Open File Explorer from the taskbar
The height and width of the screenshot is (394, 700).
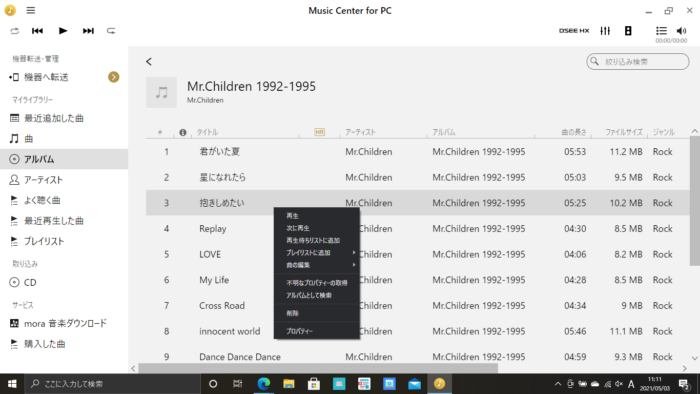289,384
